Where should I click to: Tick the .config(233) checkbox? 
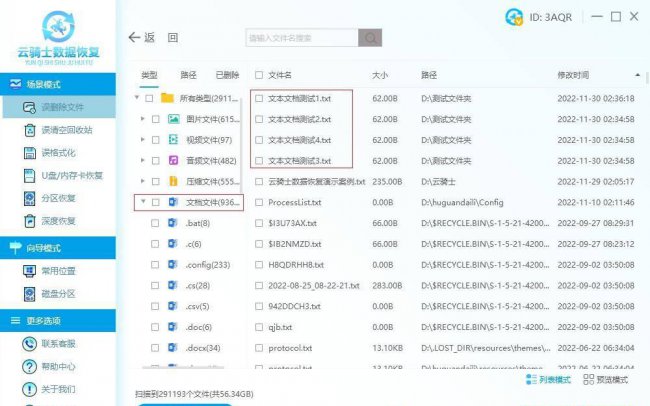(155, 265)
